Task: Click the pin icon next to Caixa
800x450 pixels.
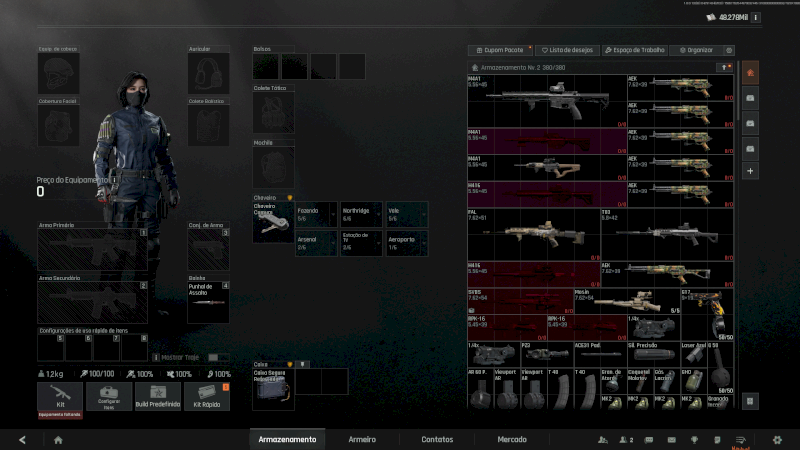Action: (x=302, y=364)
